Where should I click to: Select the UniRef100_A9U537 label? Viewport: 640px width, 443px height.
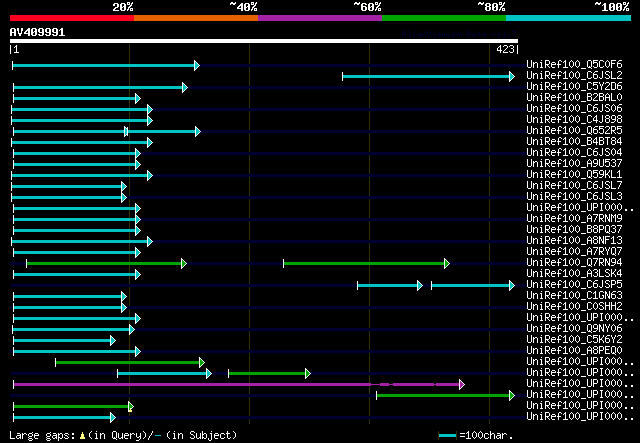574,164
